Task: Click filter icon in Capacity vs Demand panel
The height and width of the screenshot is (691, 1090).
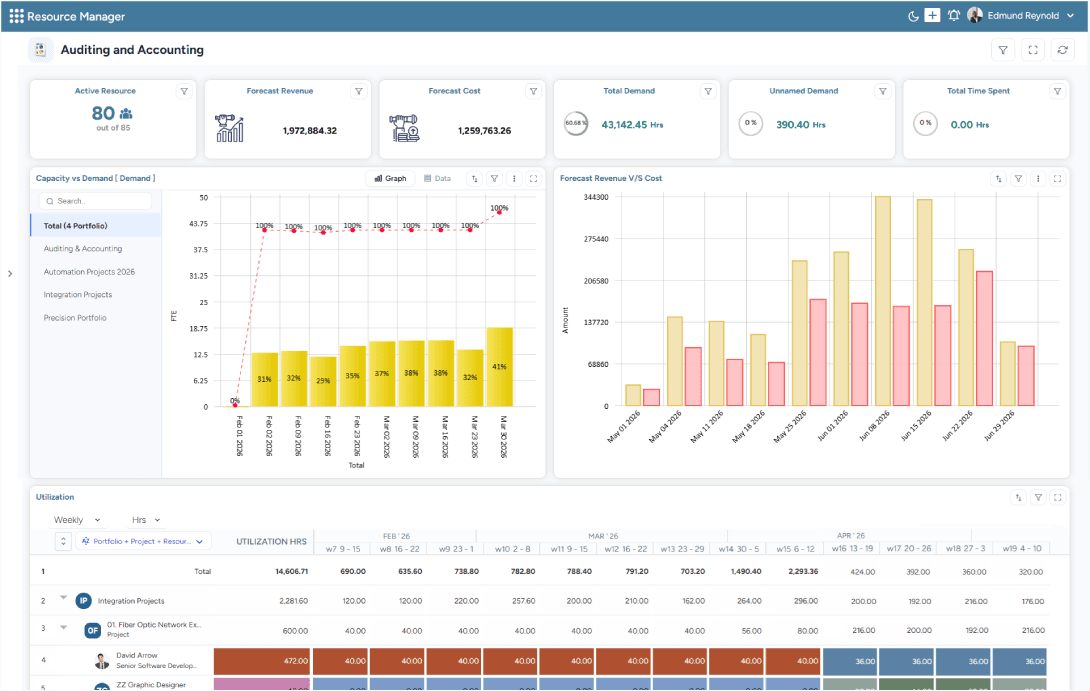Action: [x=494, y=179]
